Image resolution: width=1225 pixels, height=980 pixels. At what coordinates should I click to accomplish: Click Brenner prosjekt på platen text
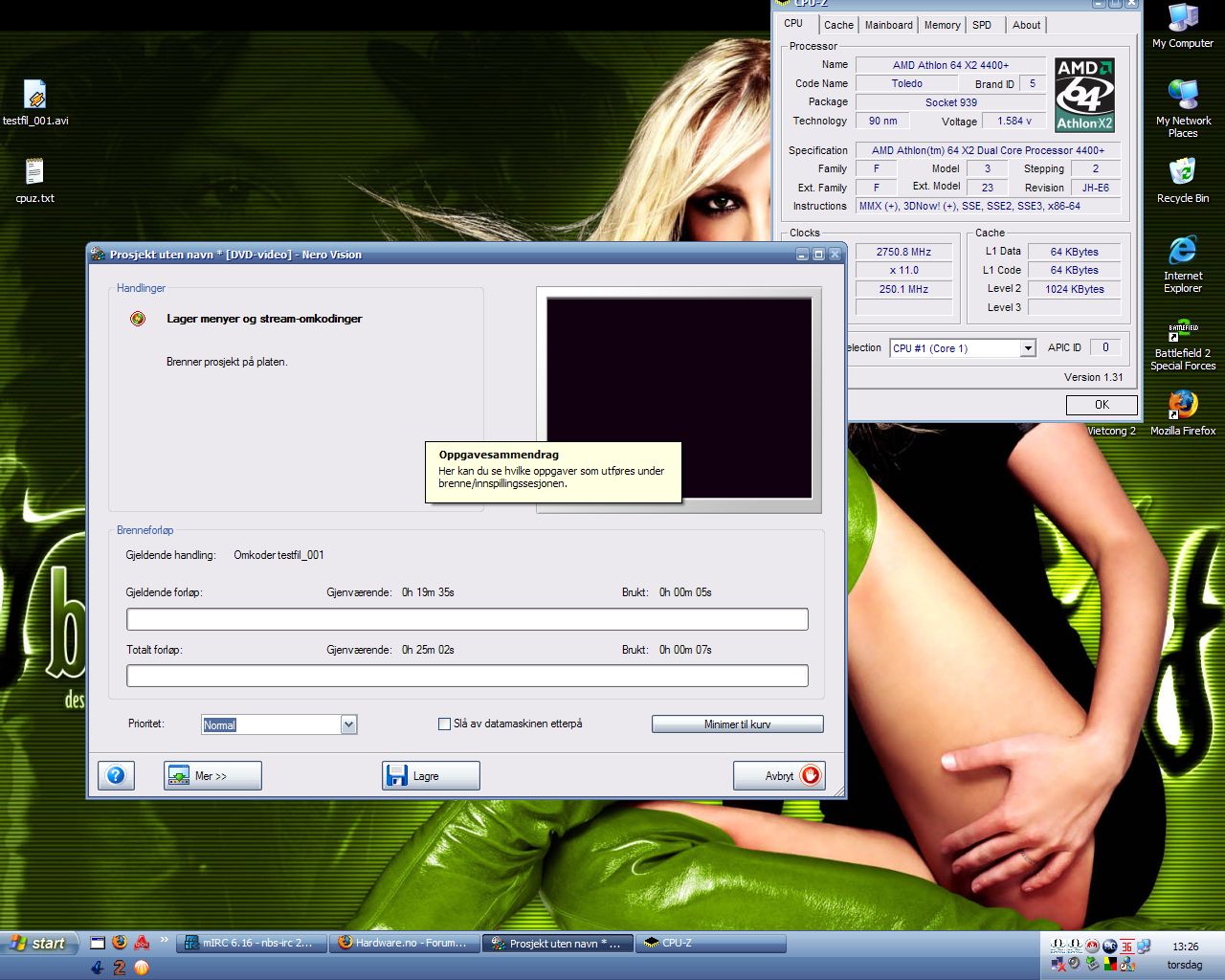[x=227, y=362]
